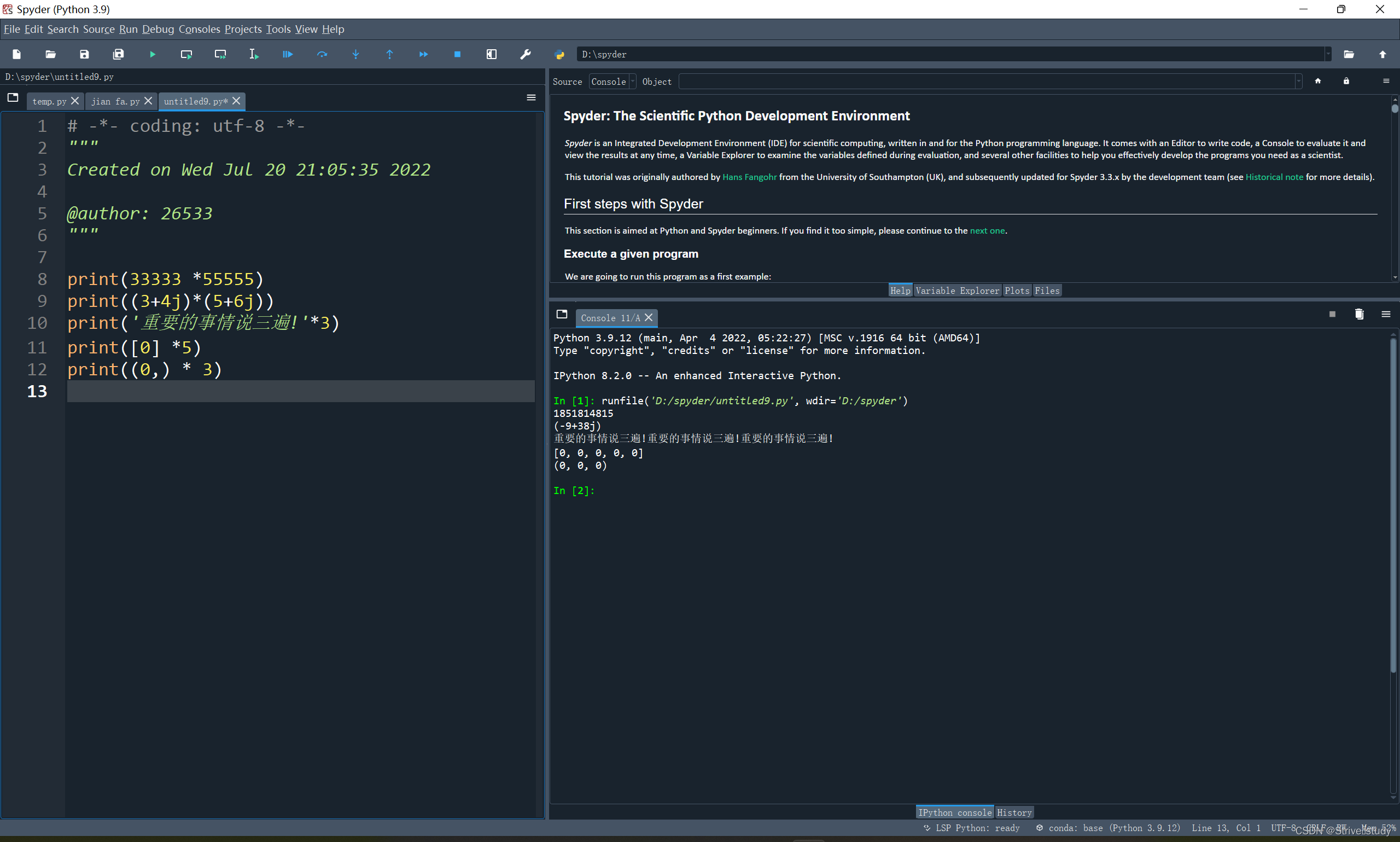Open the PYTHONPATH manager python icon

point(559,55)
